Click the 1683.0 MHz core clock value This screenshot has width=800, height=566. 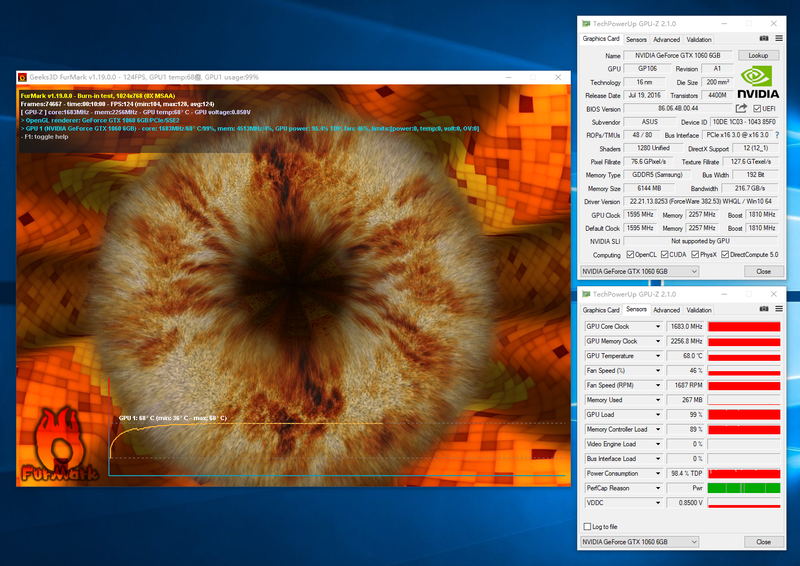tap(686, 327)
